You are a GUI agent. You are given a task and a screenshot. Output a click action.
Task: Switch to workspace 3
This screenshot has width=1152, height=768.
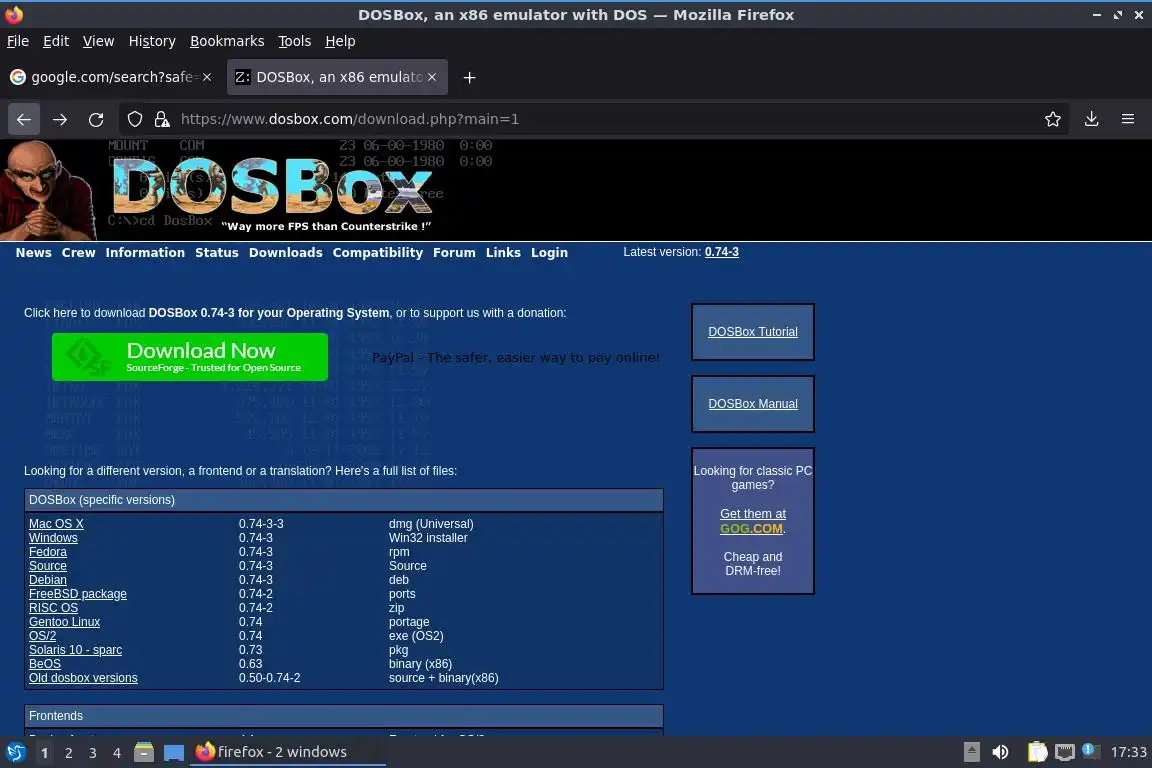coord(93,753)
